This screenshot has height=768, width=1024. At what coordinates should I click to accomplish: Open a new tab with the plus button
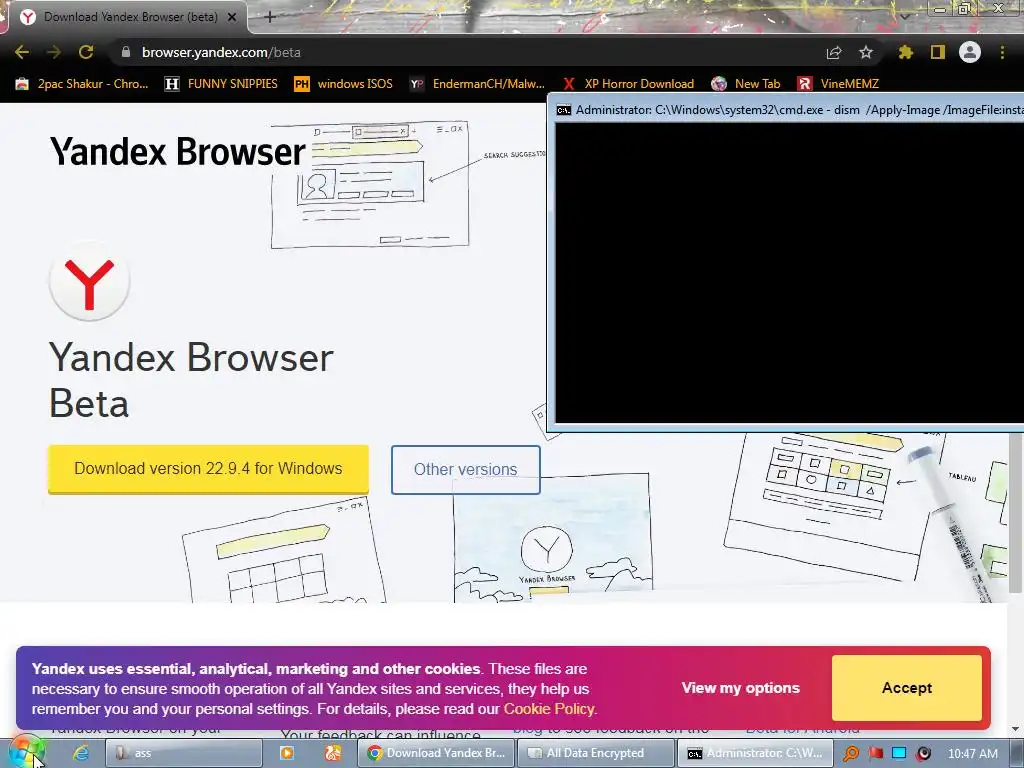tap(270, 17)
